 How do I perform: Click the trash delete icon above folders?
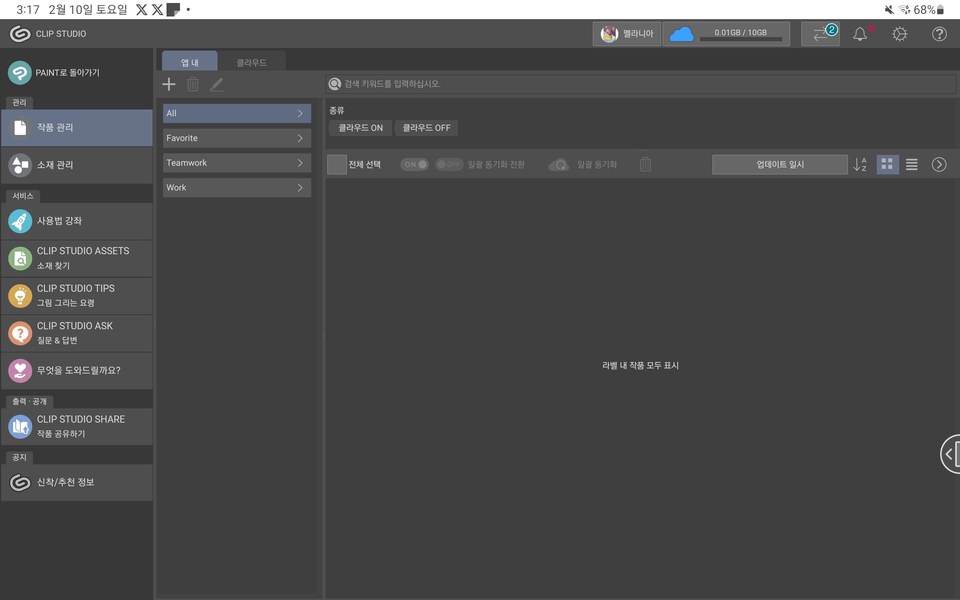(x=192, y=84)
